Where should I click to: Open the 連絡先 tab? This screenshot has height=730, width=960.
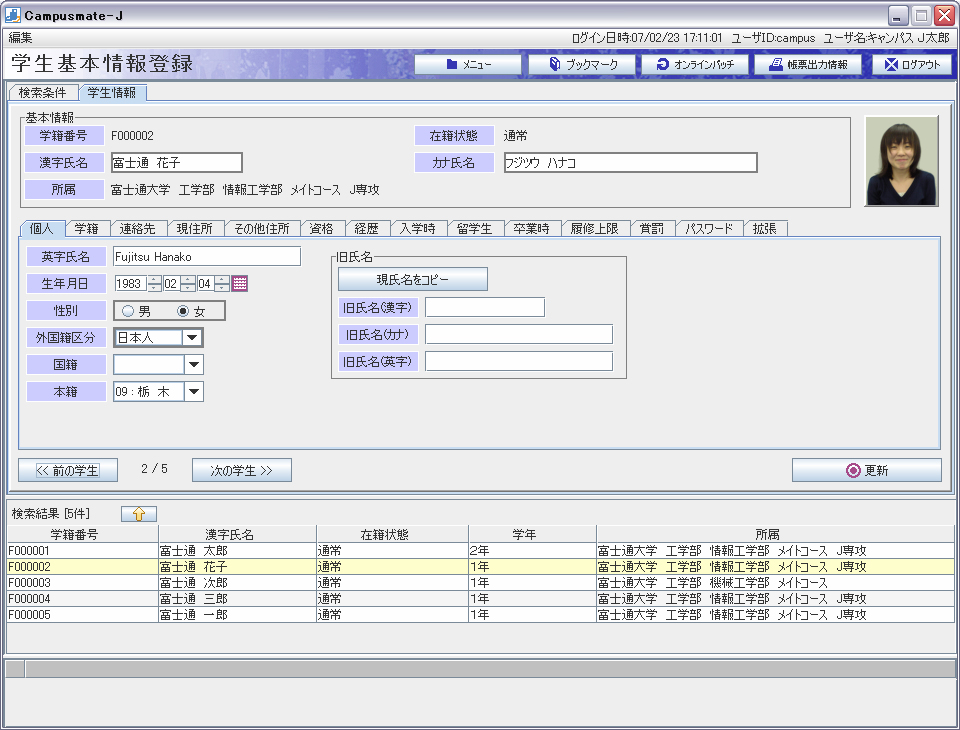138,228
